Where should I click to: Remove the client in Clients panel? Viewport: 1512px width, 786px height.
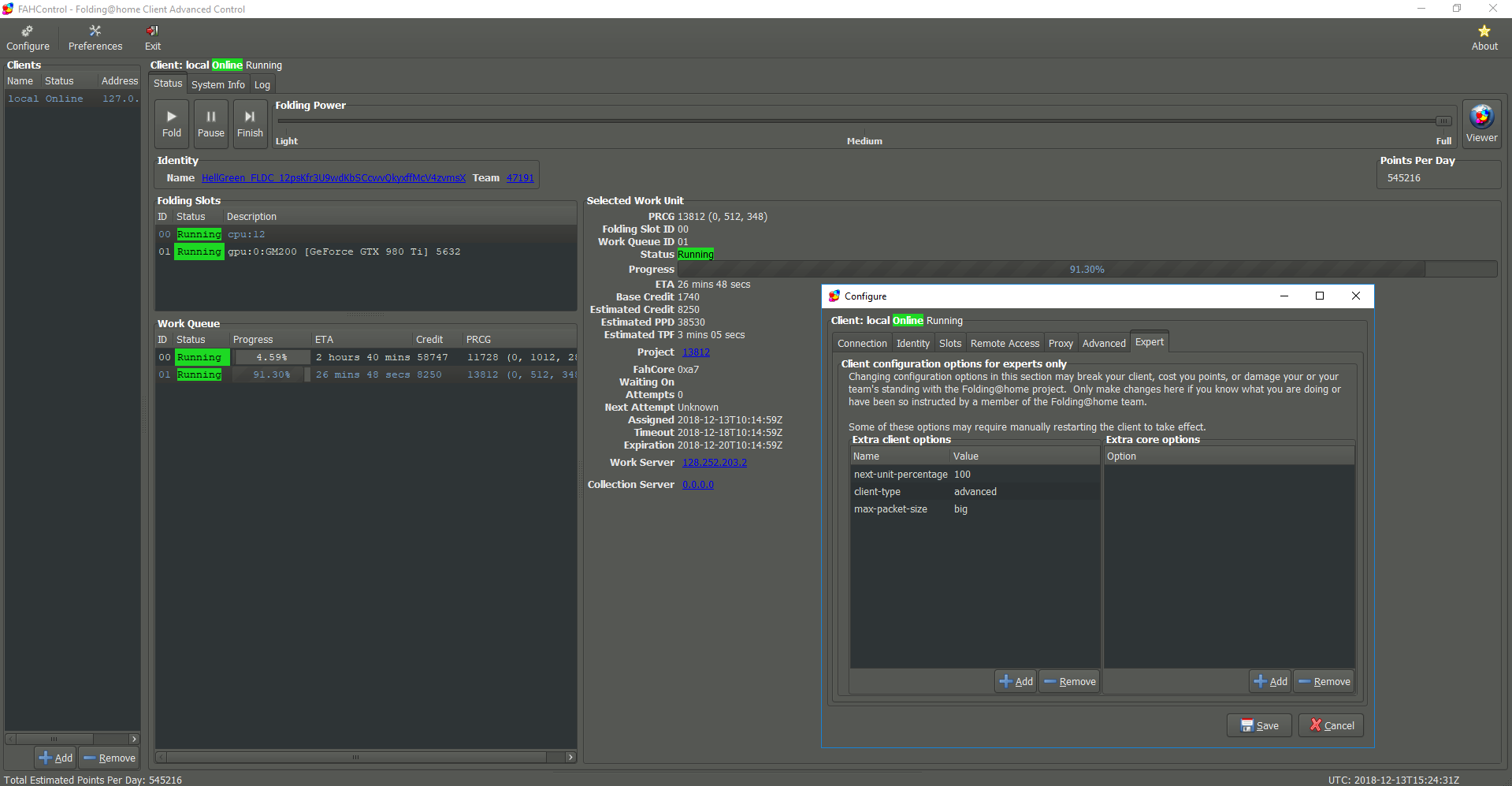point(110,758)
